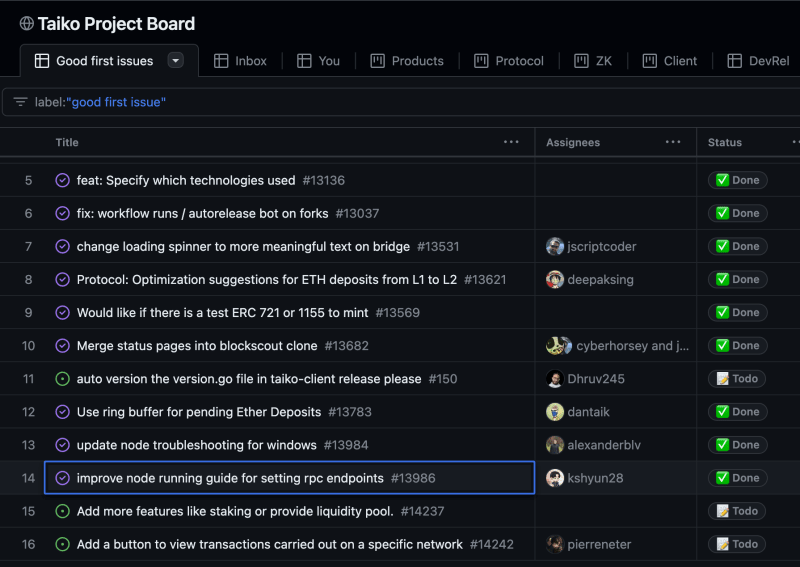The height and width of the screenshot is (567, 800).
Task: Open Todo status dropdown for issue #14237
Action: pyautogui.click(x=737, y=511)
